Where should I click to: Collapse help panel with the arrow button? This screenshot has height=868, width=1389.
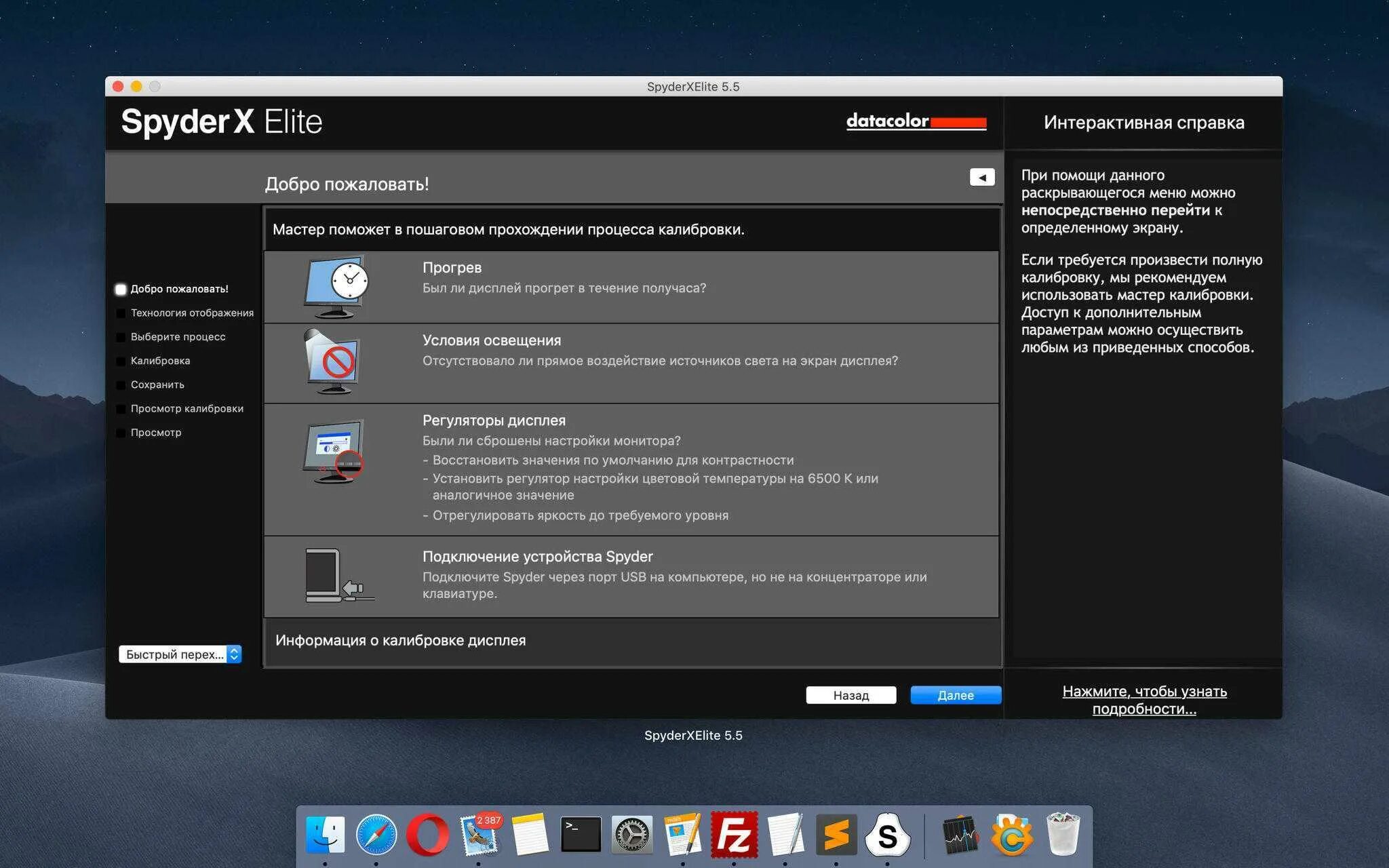click(x=981, y=177)
